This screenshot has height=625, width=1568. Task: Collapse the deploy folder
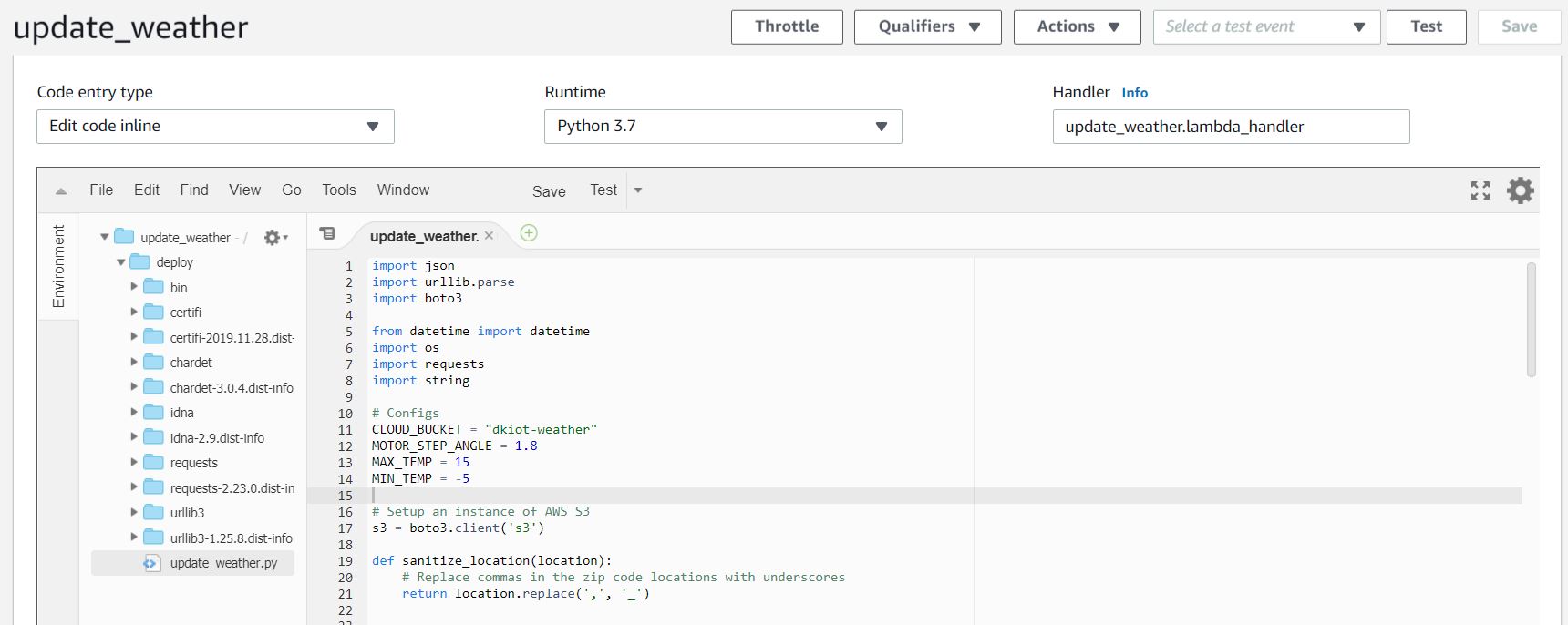120,262
